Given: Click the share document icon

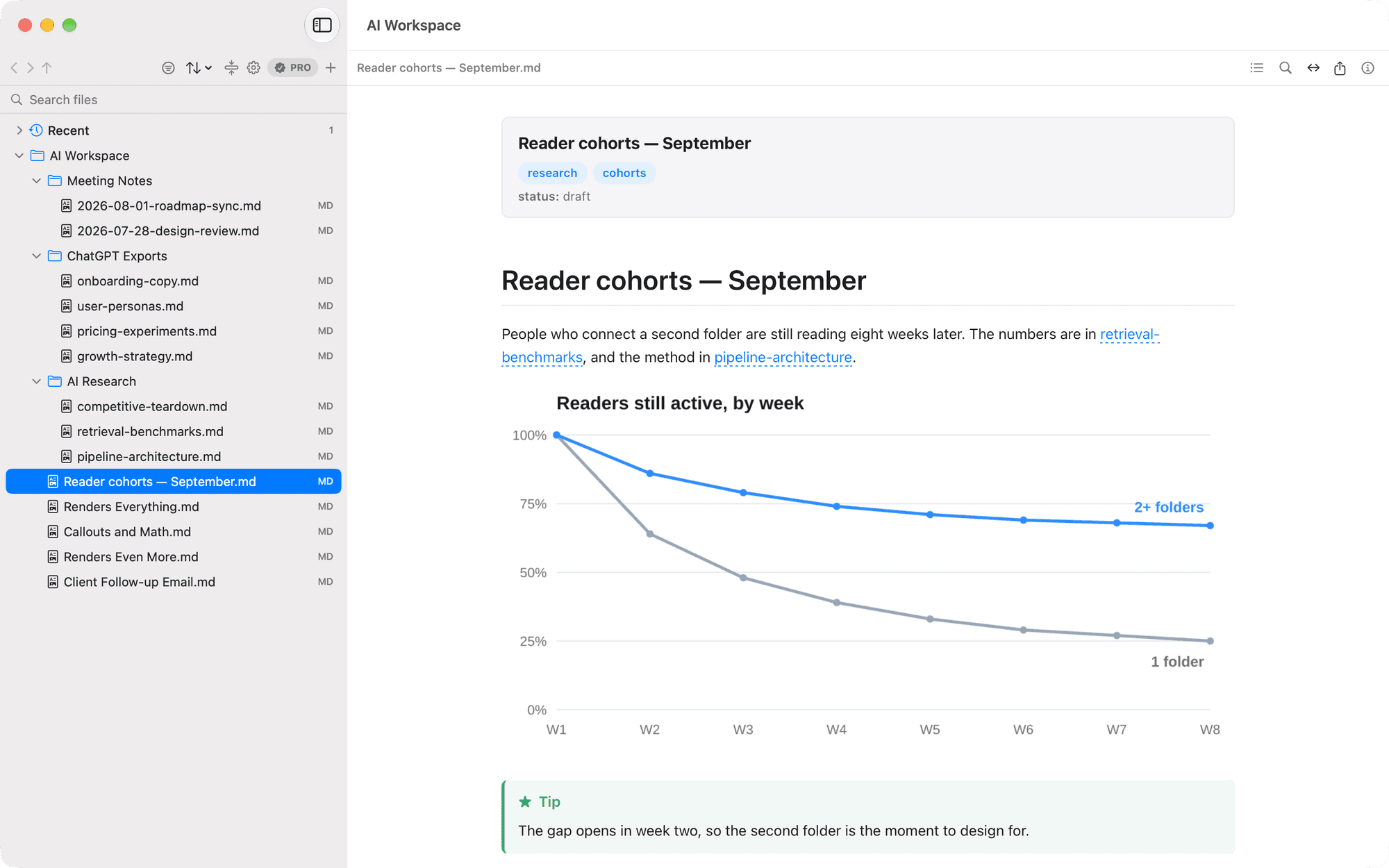Looking at the screenshot, I should click(1340, 68).
